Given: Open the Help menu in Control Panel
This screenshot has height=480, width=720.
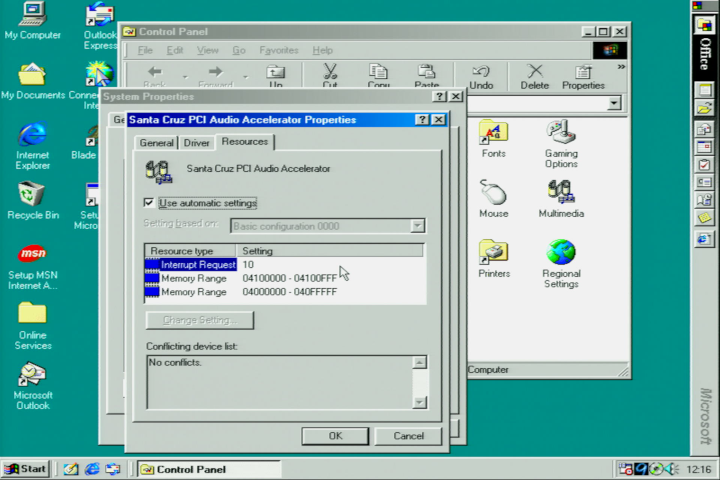Looking at the screenshot, I should (322, 50).
